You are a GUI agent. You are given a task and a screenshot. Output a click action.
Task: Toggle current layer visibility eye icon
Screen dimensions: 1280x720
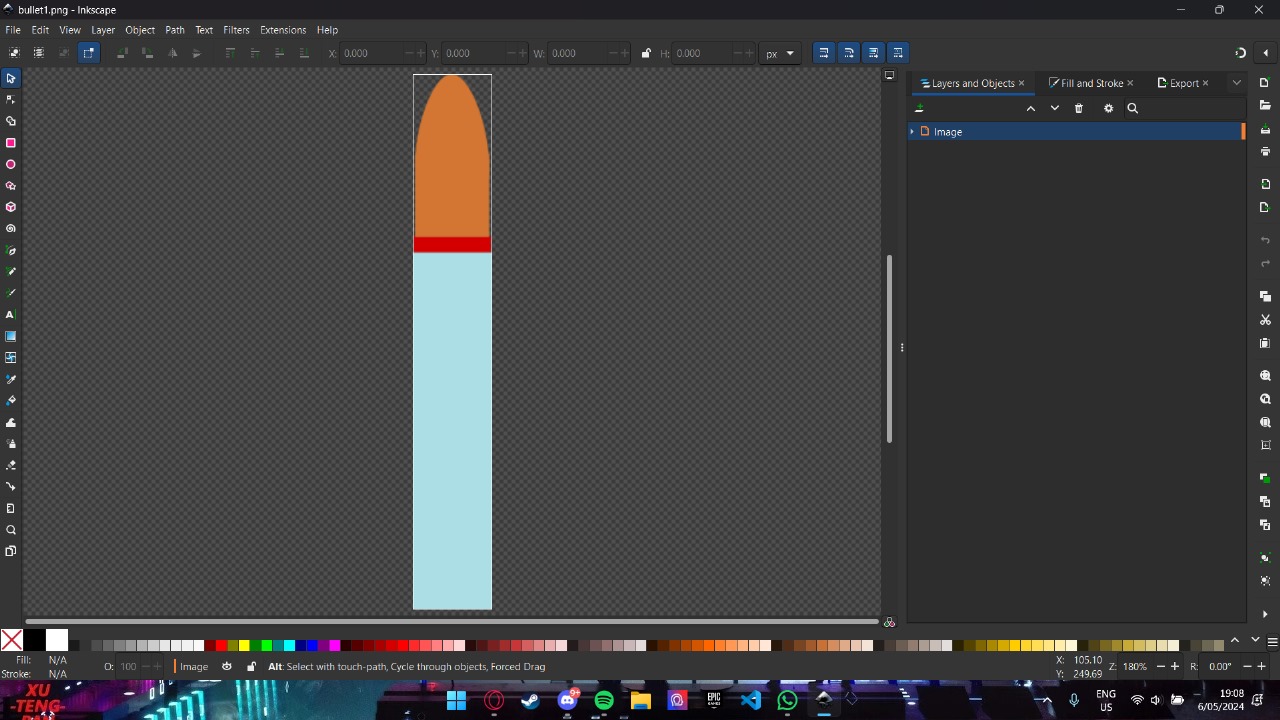pyautogui.click(x=227, y=667)
